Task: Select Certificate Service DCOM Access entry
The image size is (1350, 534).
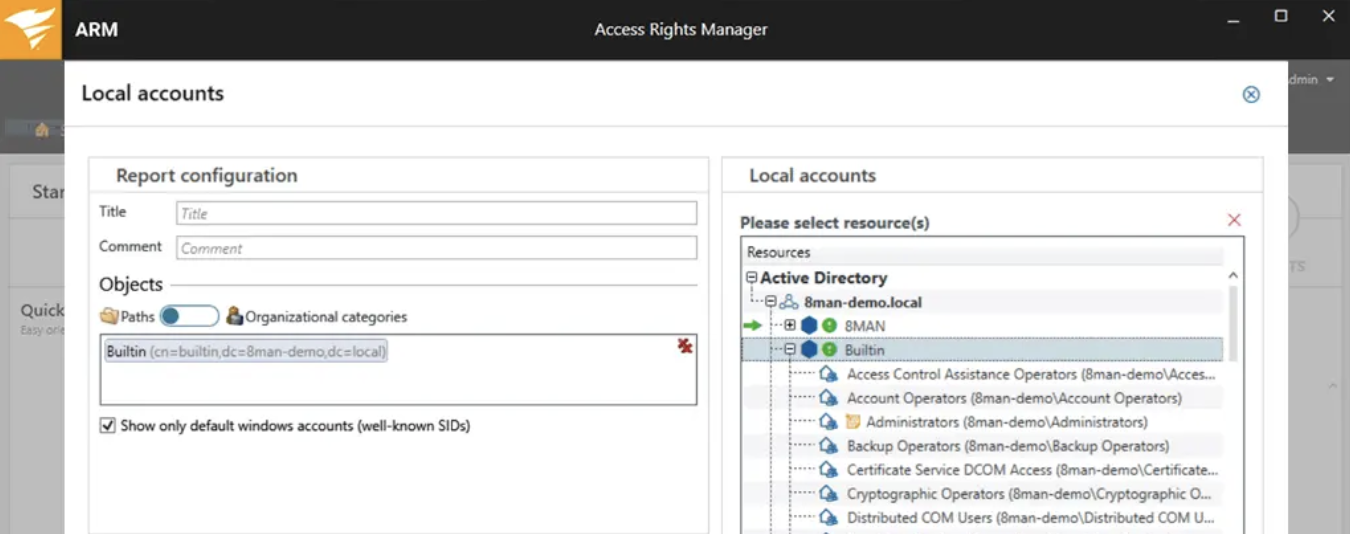Action: [x=1032, y=470]
